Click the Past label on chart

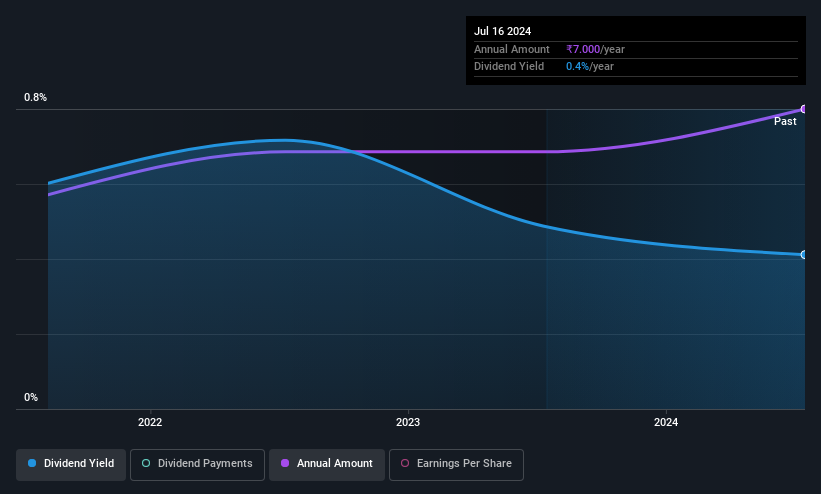pyautogui.click(x=785, y=122)
